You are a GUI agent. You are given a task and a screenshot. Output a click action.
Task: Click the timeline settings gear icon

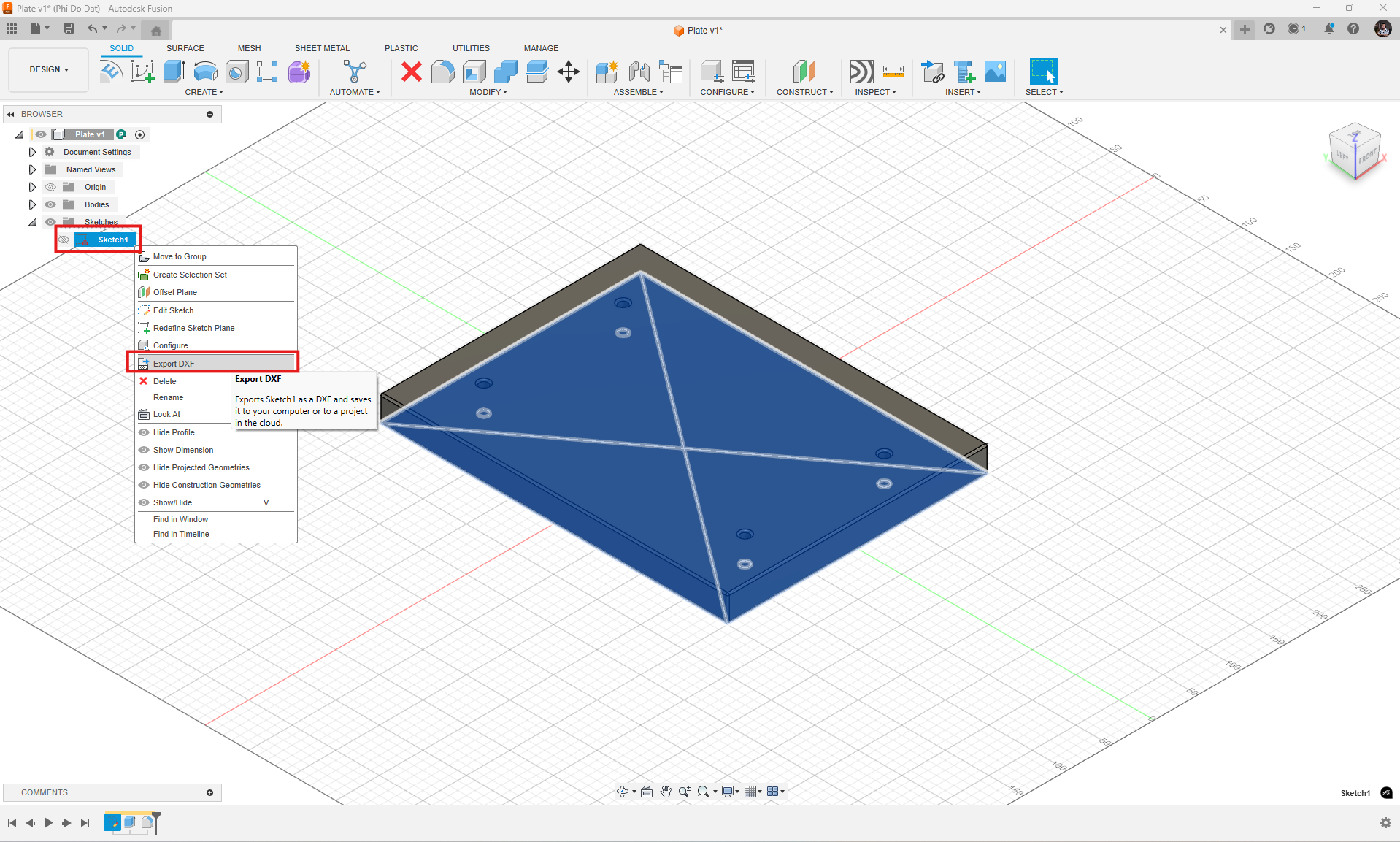tap(1385, 823)
